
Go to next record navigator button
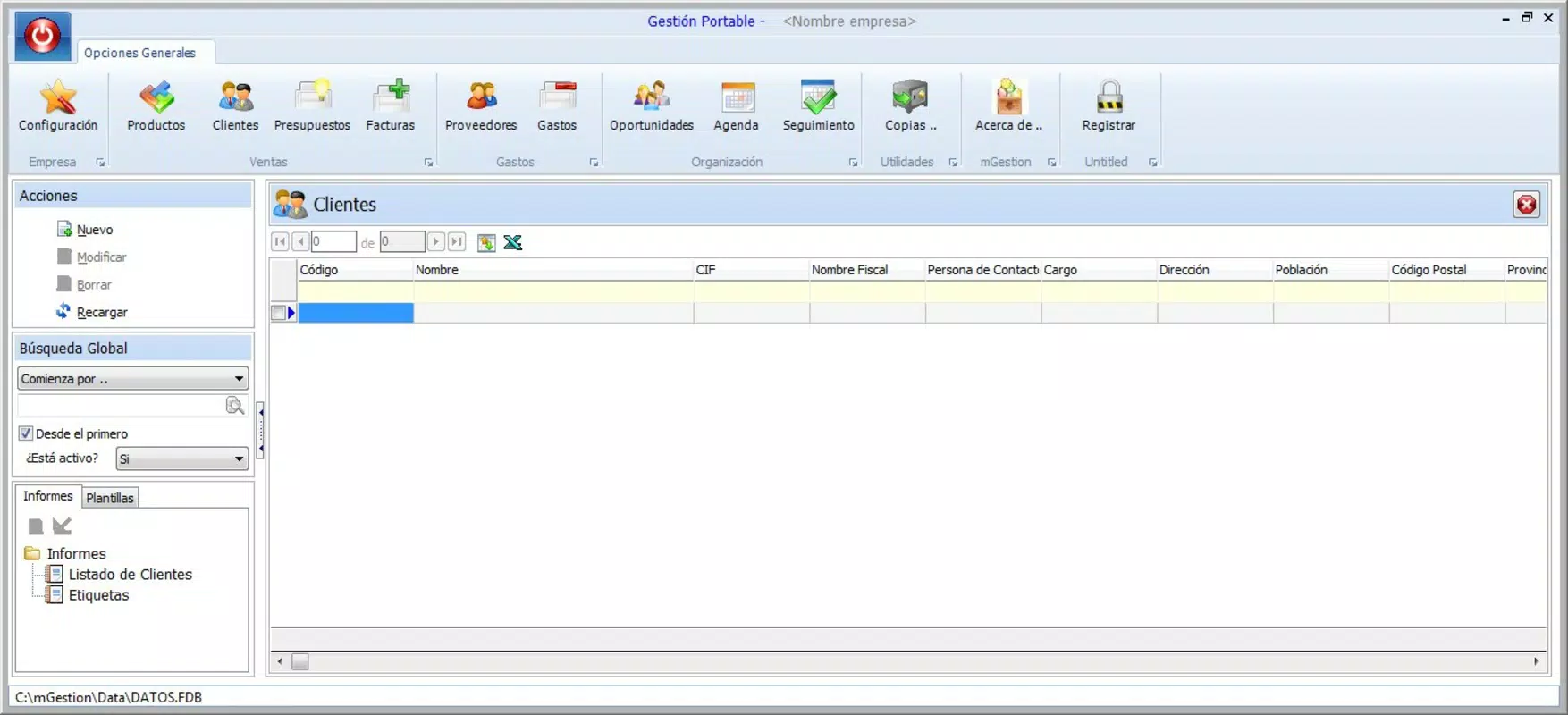[x=435, y=241]
